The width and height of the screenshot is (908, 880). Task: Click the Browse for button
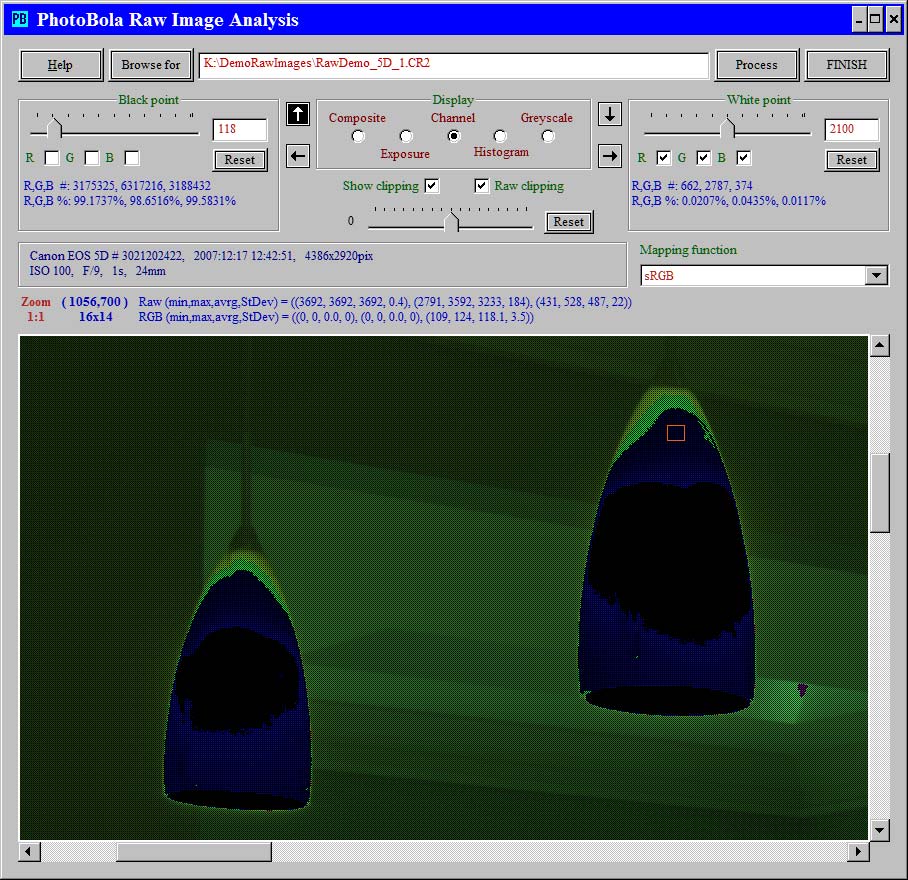(151, 65)
